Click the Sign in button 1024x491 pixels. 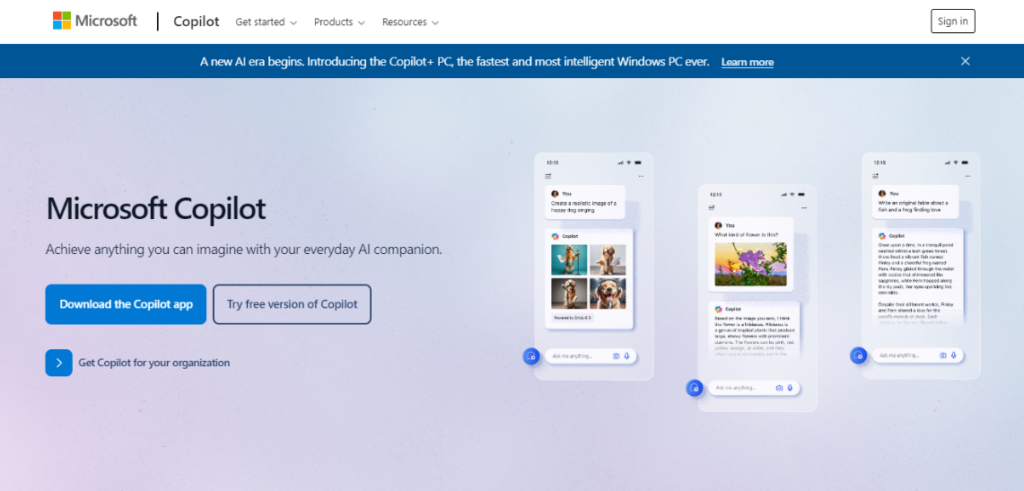pyautogui.click(x=953, y=21)
